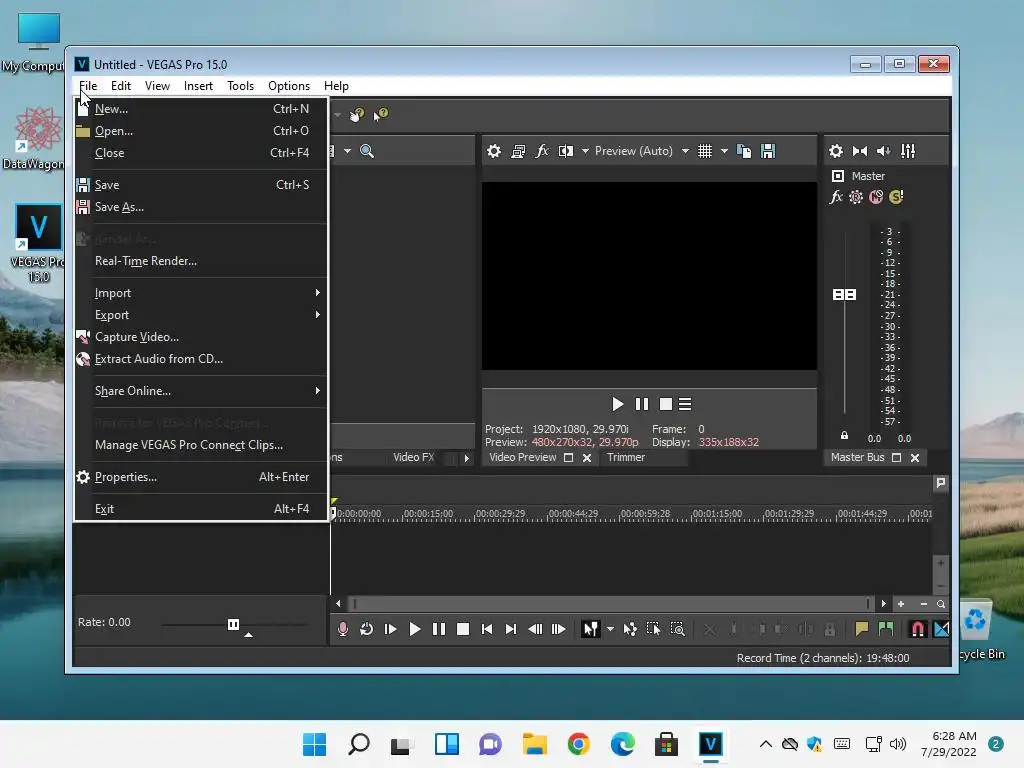The height and width of the screenshot is (768, 1024).
Task: Open the Tools menu
Action: pos(240,86)
